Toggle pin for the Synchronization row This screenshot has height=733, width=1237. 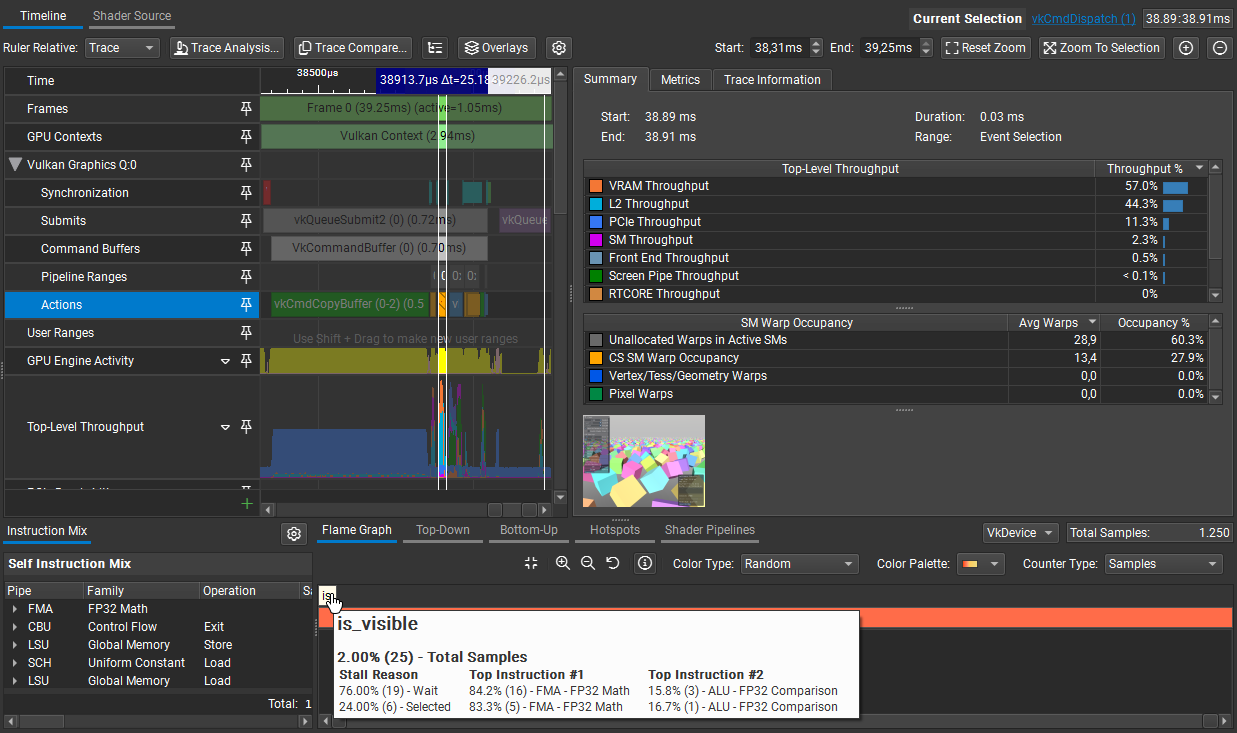[x=246, y=193]
